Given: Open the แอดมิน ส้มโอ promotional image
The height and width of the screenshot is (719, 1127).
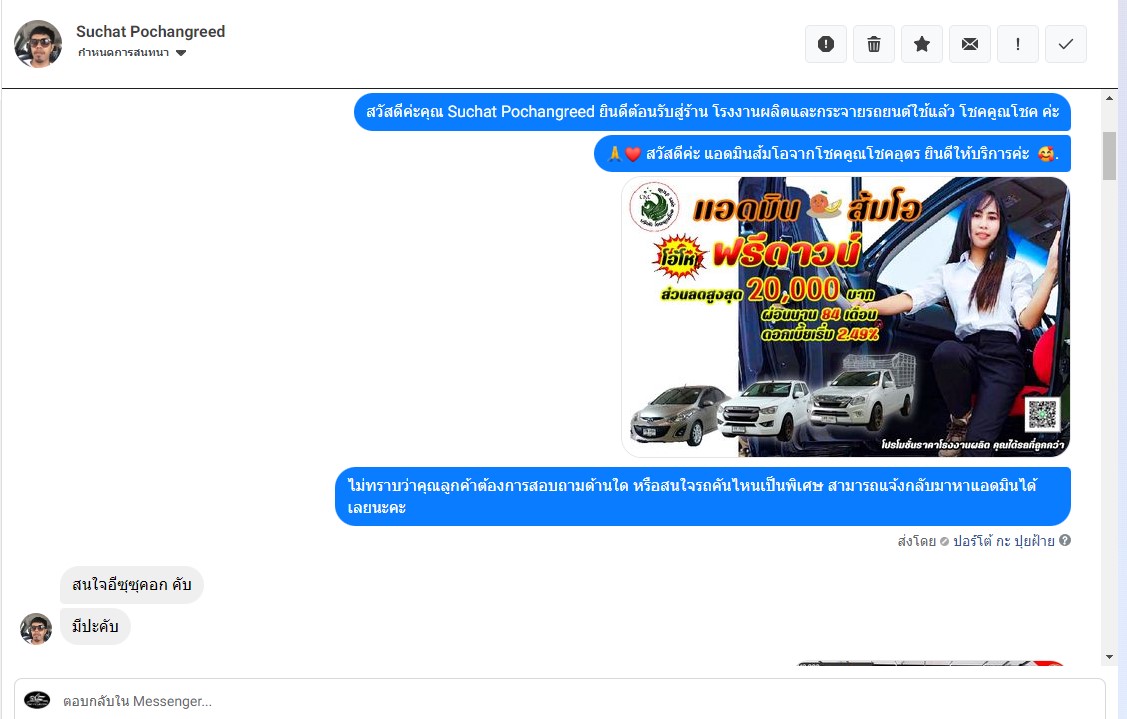Looking at the screenshot, I should coord(846,317).
